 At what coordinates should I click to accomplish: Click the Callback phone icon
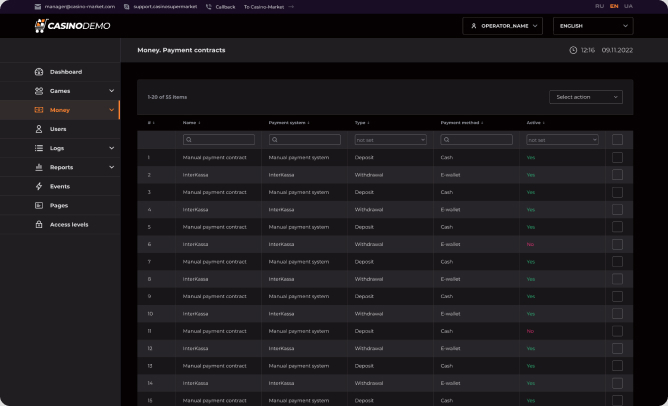[x=209, y=6]
